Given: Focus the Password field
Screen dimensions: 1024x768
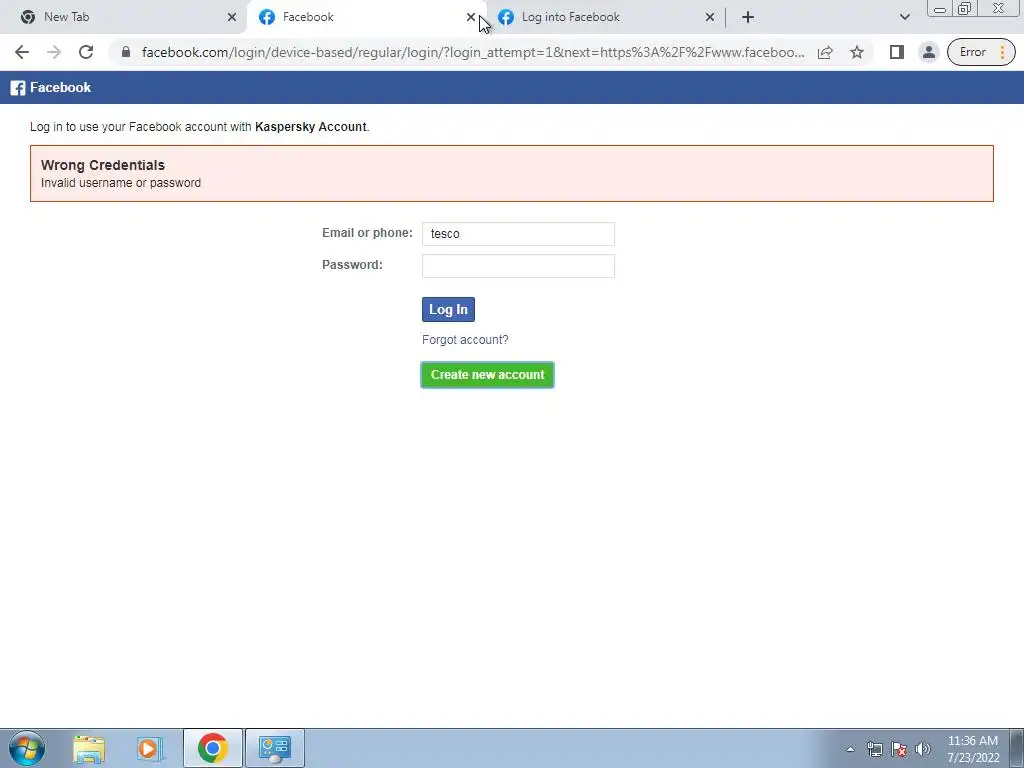Looking at the screenshot, I should point(518,266).
